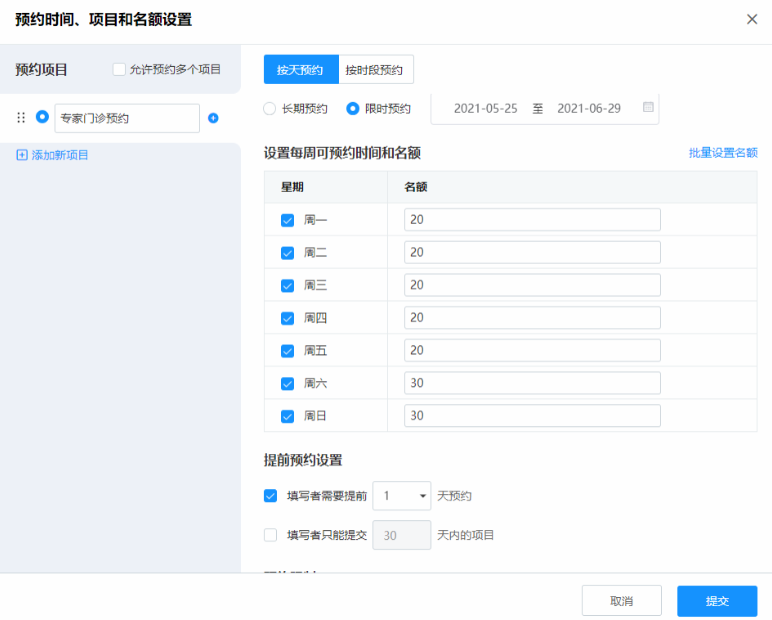772x620 pixels.
Task: Close the 预约时间 settings dialog
Action: (752, 19)
